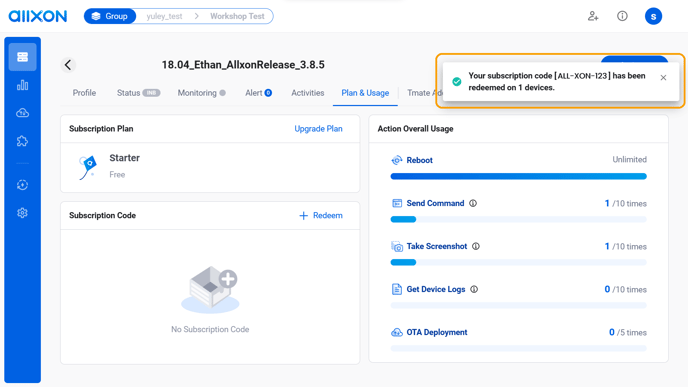
Task: Click the add user icon in header
Action: (x=593, y=16)
